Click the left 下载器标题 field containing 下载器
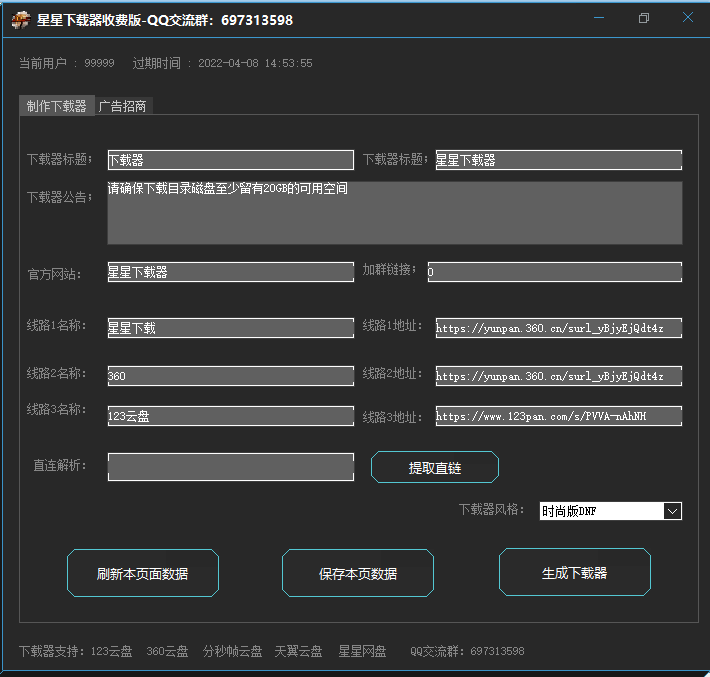The width and height of the screenshot is (710, 677). 231,160
